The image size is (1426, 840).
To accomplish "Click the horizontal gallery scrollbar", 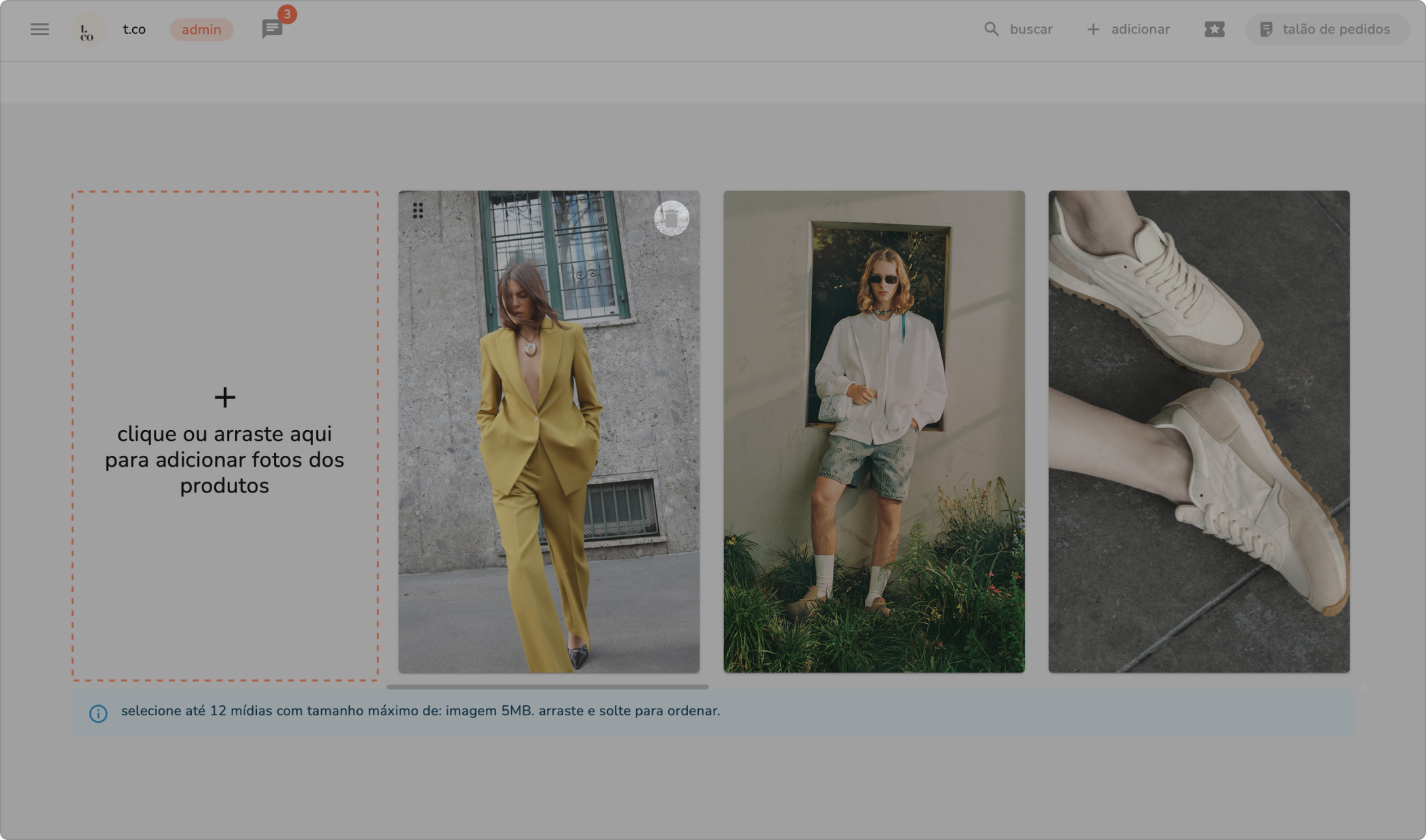I will 548,687.
